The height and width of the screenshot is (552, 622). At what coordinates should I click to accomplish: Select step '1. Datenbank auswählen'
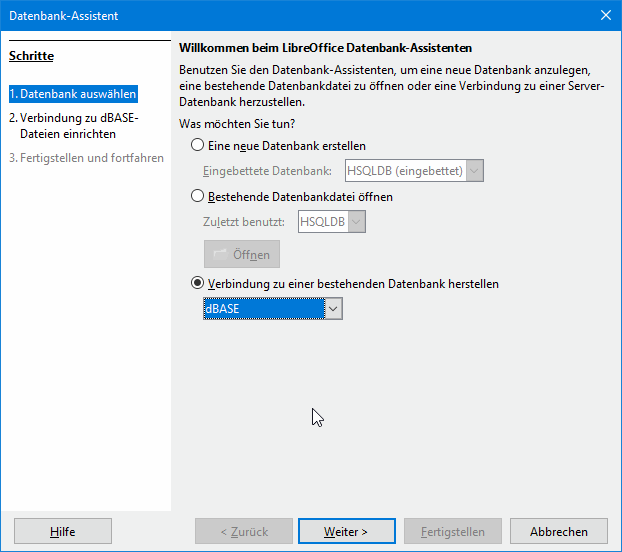point(73,94)
